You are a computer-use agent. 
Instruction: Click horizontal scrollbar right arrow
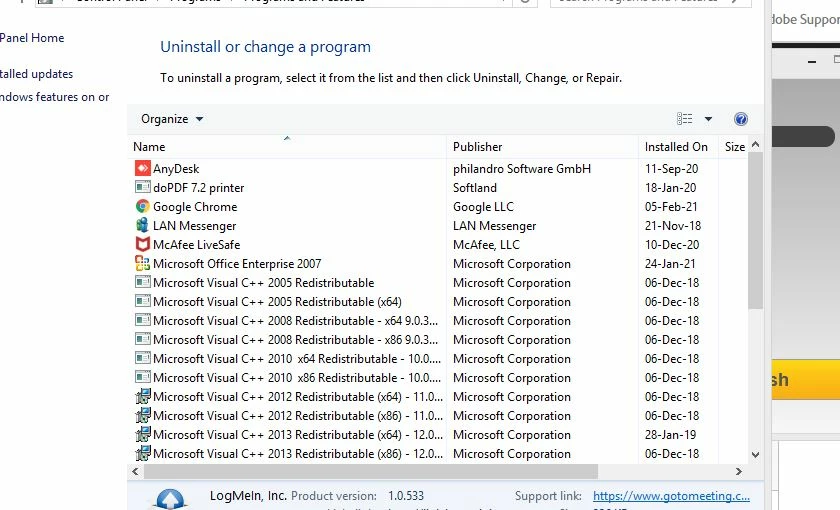739,471
